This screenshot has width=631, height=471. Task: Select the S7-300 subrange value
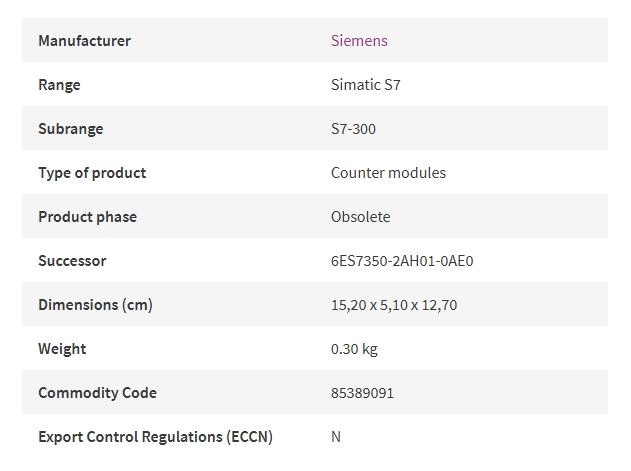coord(353,129)
